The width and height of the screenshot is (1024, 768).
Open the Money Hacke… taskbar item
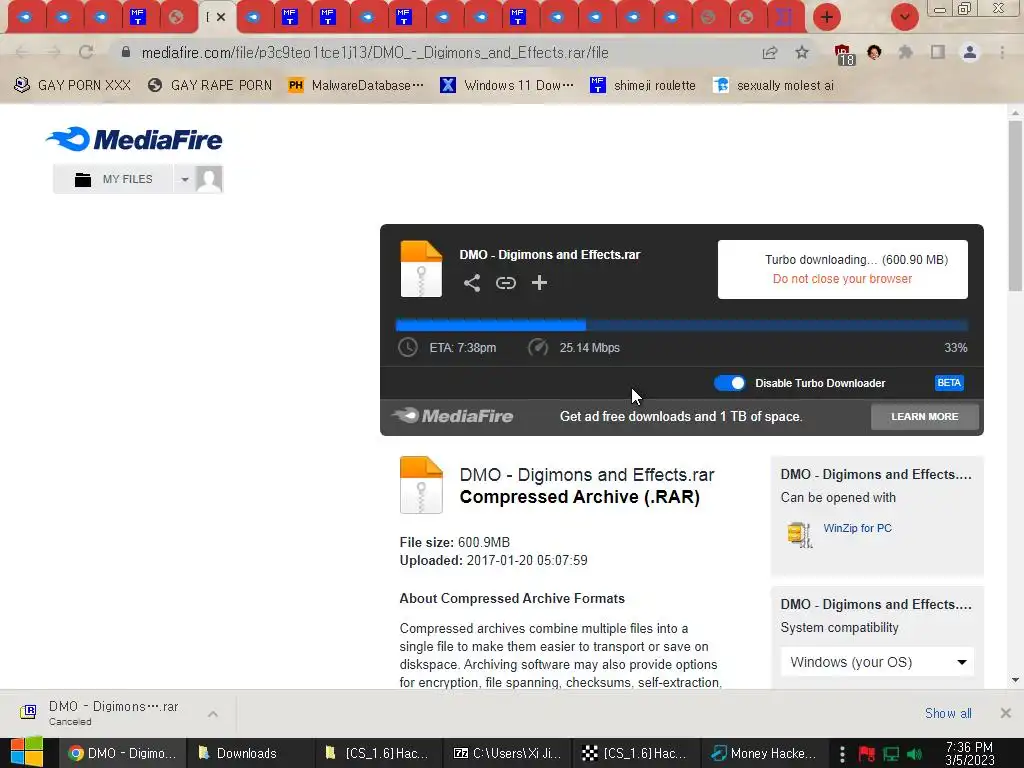[x=765, y=753]
